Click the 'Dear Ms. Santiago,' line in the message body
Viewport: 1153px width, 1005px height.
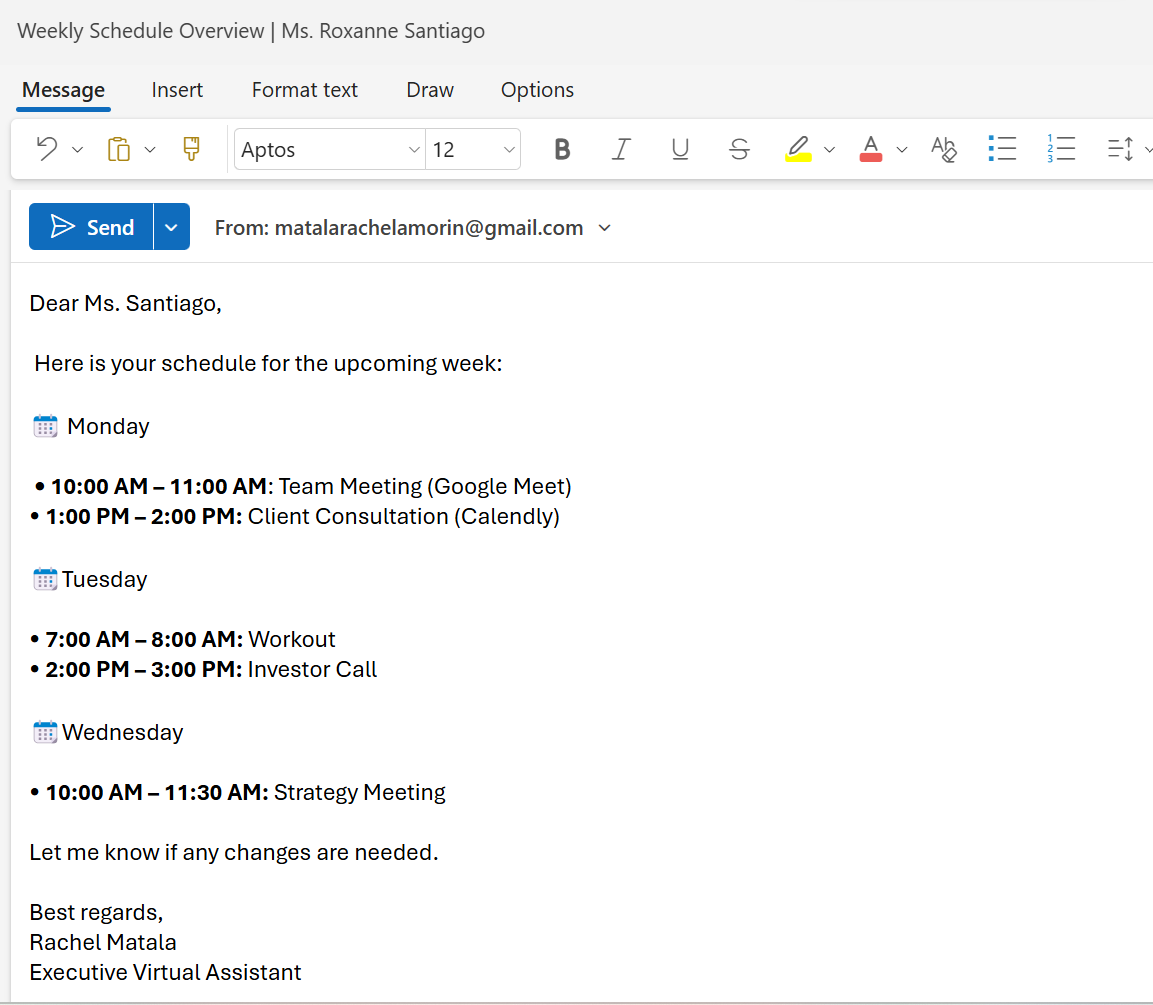(126, 303)
